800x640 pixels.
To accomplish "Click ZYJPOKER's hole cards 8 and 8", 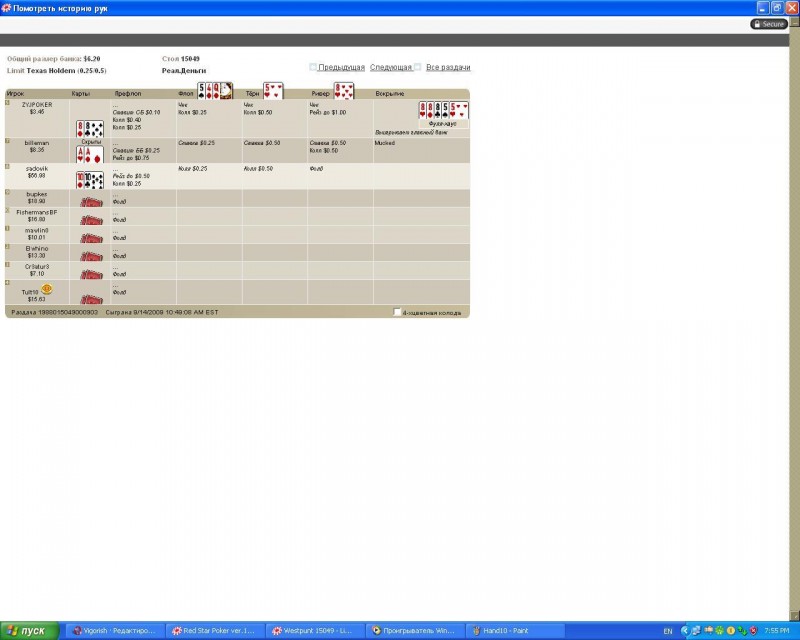I will (x=90, y=129).
